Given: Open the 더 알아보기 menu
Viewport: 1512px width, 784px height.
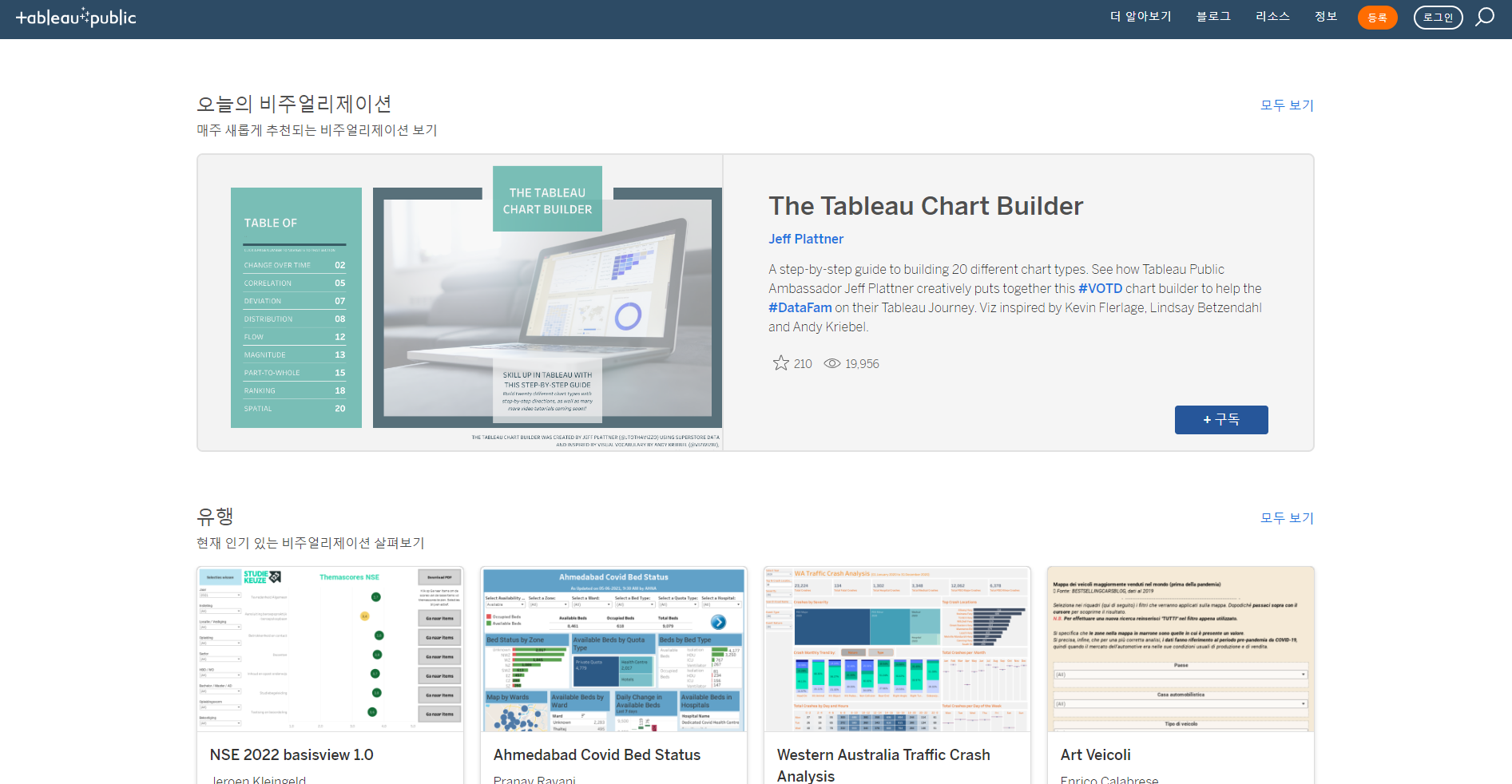Looking at the screenshot, I should [1141, 17].
